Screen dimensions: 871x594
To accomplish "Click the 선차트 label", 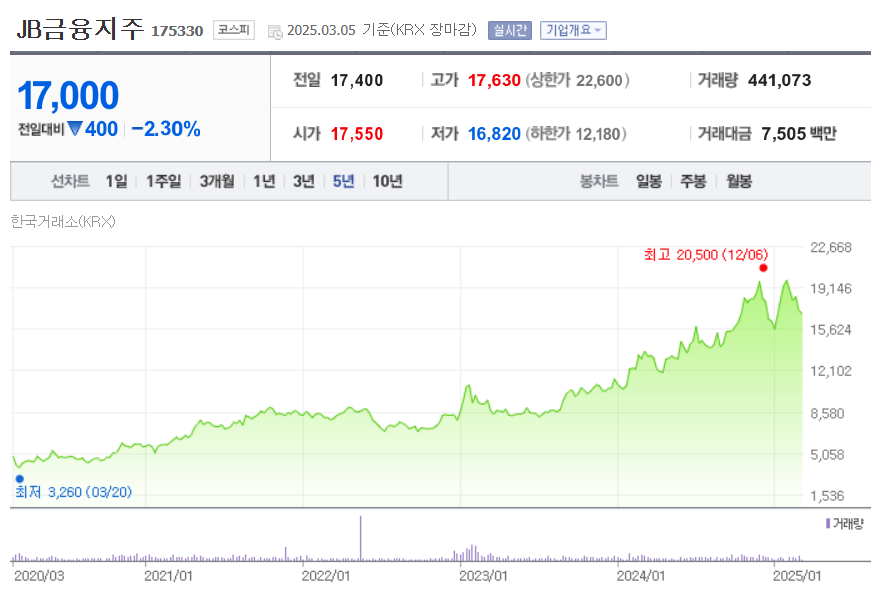I will pos(70,181).
